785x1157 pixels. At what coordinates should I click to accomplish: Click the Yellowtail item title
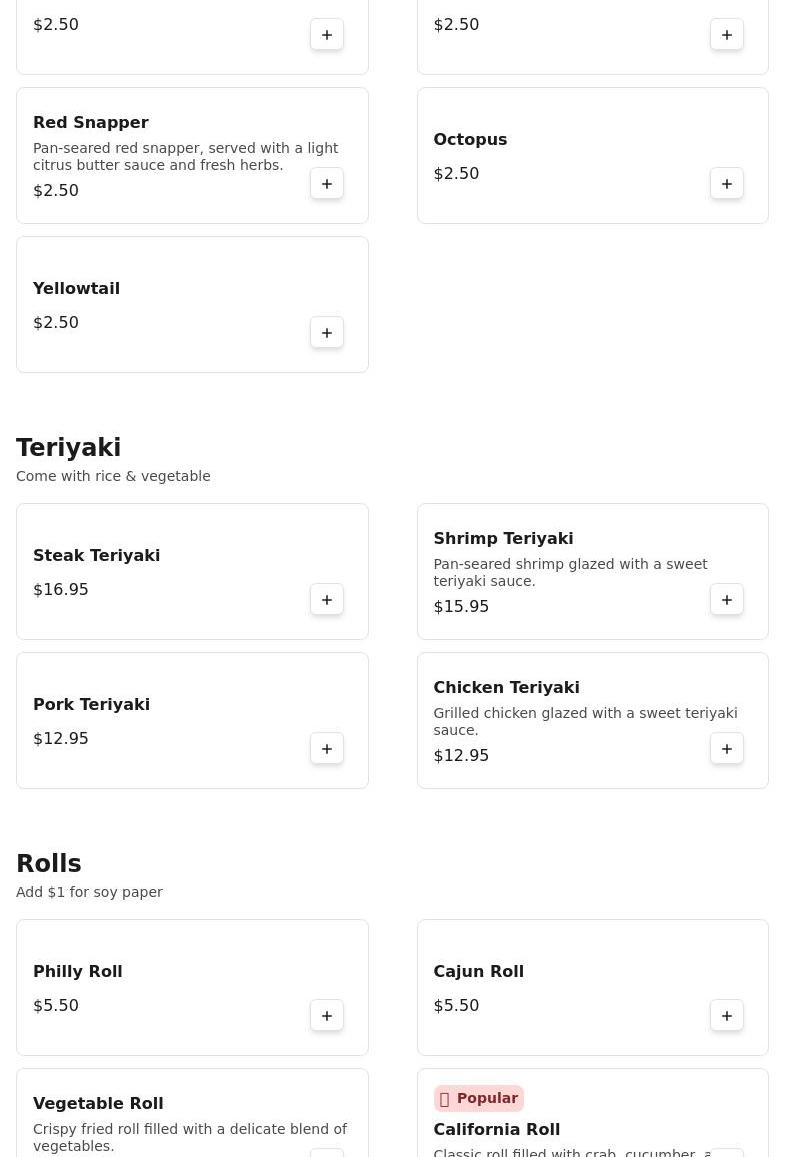tap(76, 288)
